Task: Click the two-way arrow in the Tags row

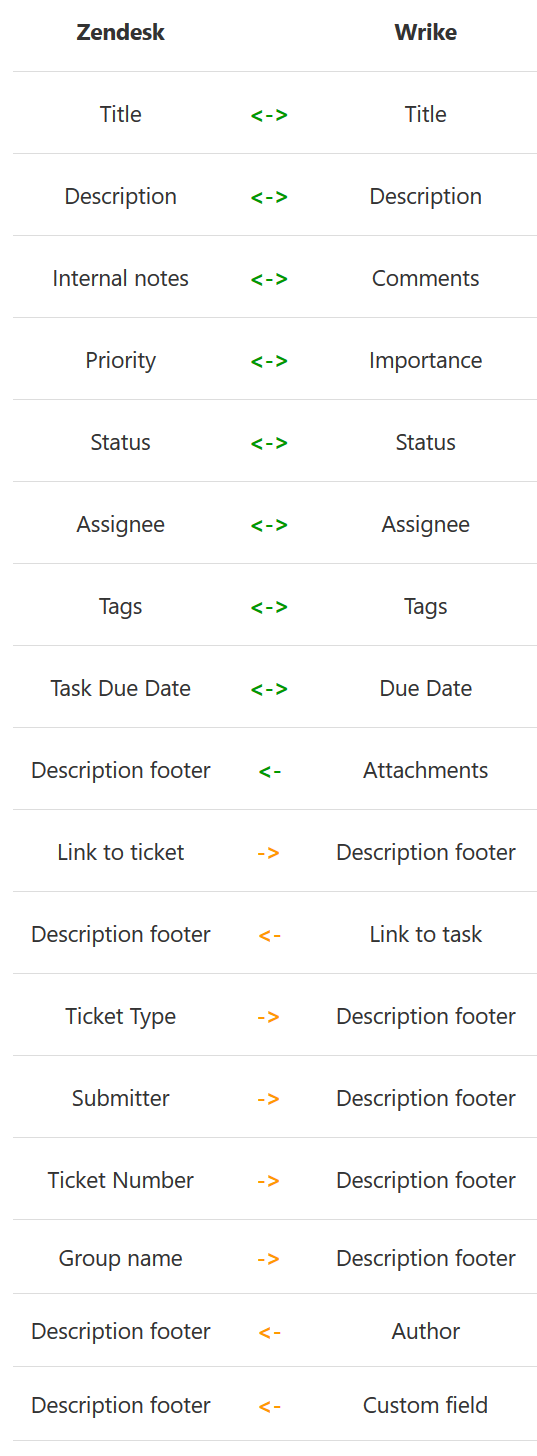Action: point(269,607)
